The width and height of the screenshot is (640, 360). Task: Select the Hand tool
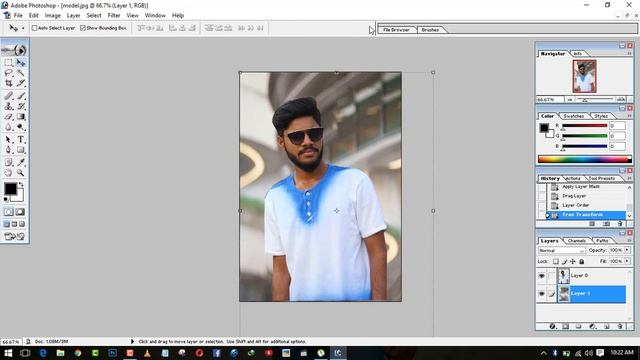tap(9, 173)
